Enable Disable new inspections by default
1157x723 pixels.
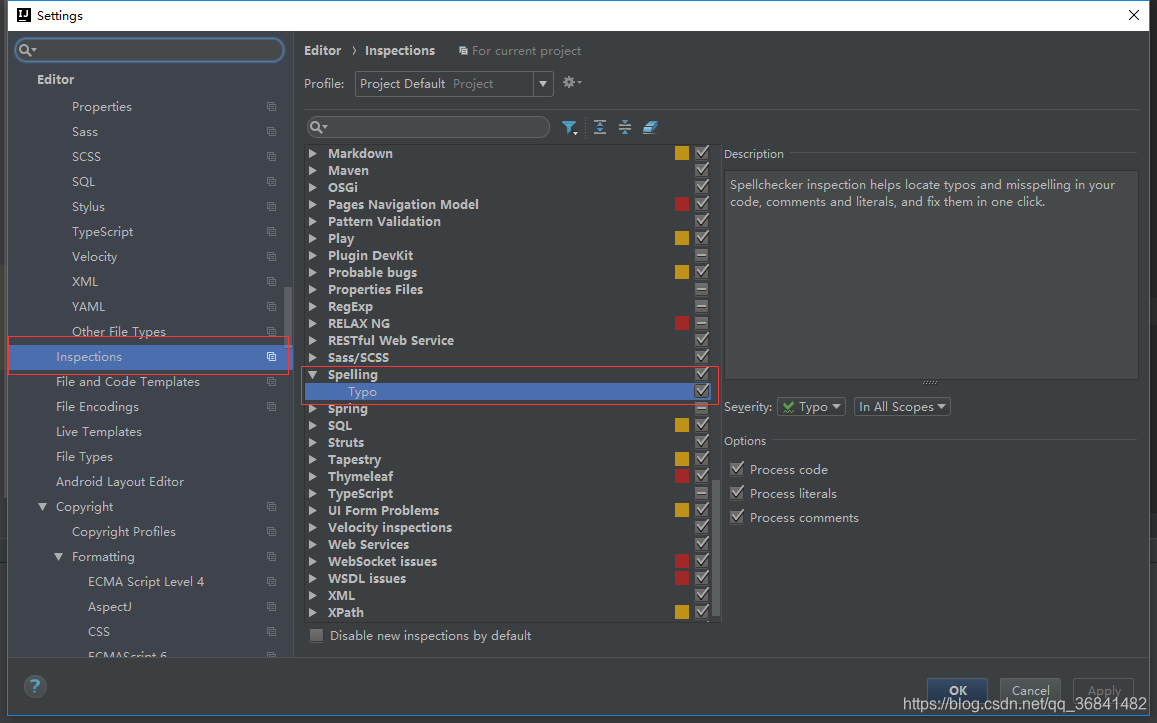[317, 636]
